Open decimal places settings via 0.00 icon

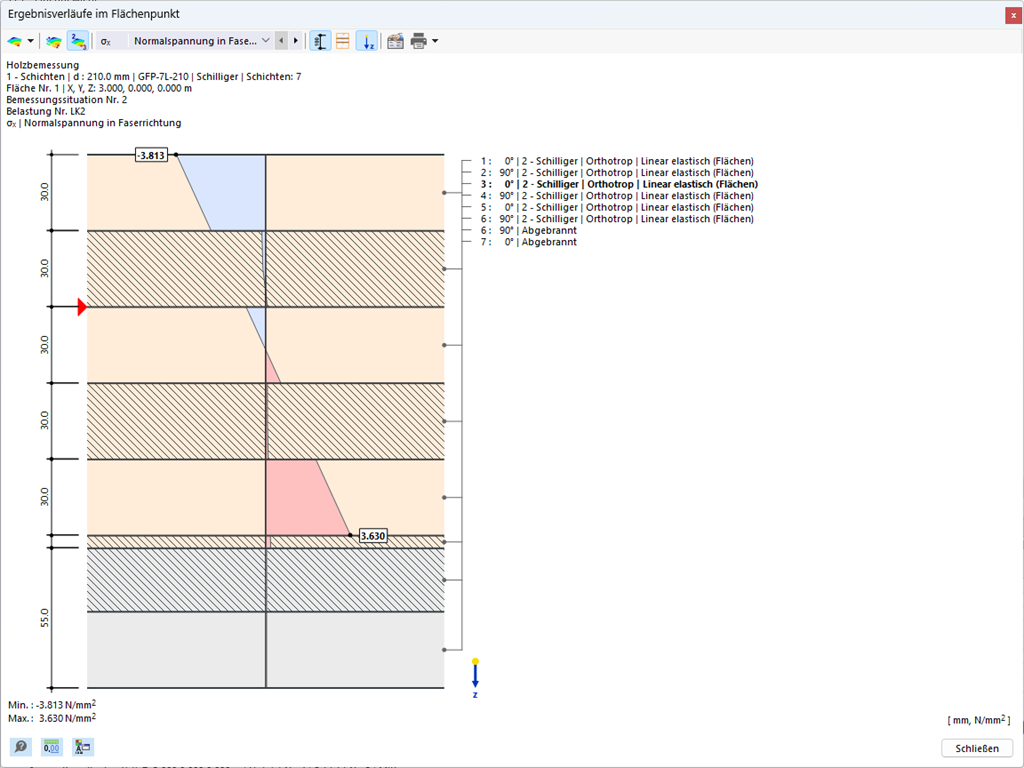tap(50, 747)
